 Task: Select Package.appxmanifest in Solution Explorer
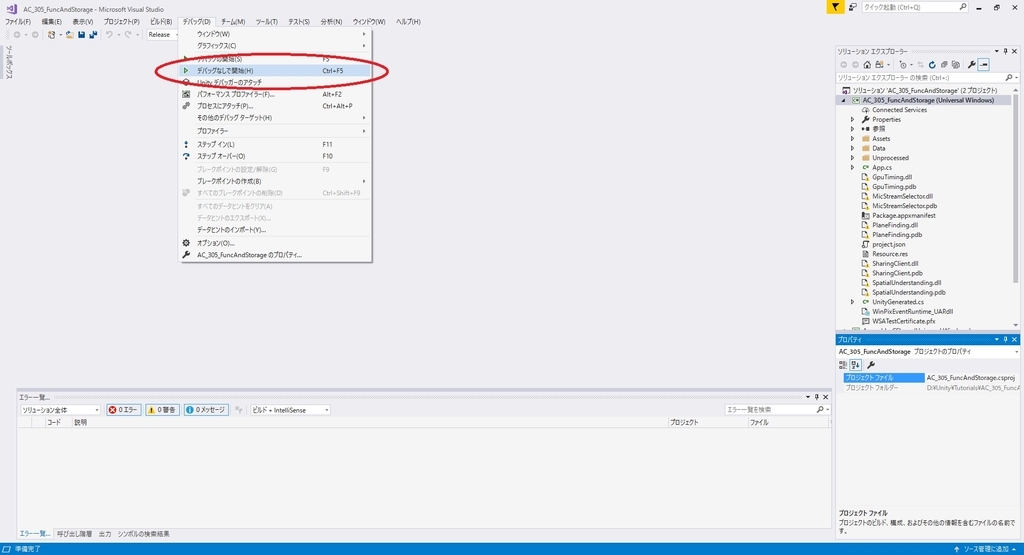point(904,215)
